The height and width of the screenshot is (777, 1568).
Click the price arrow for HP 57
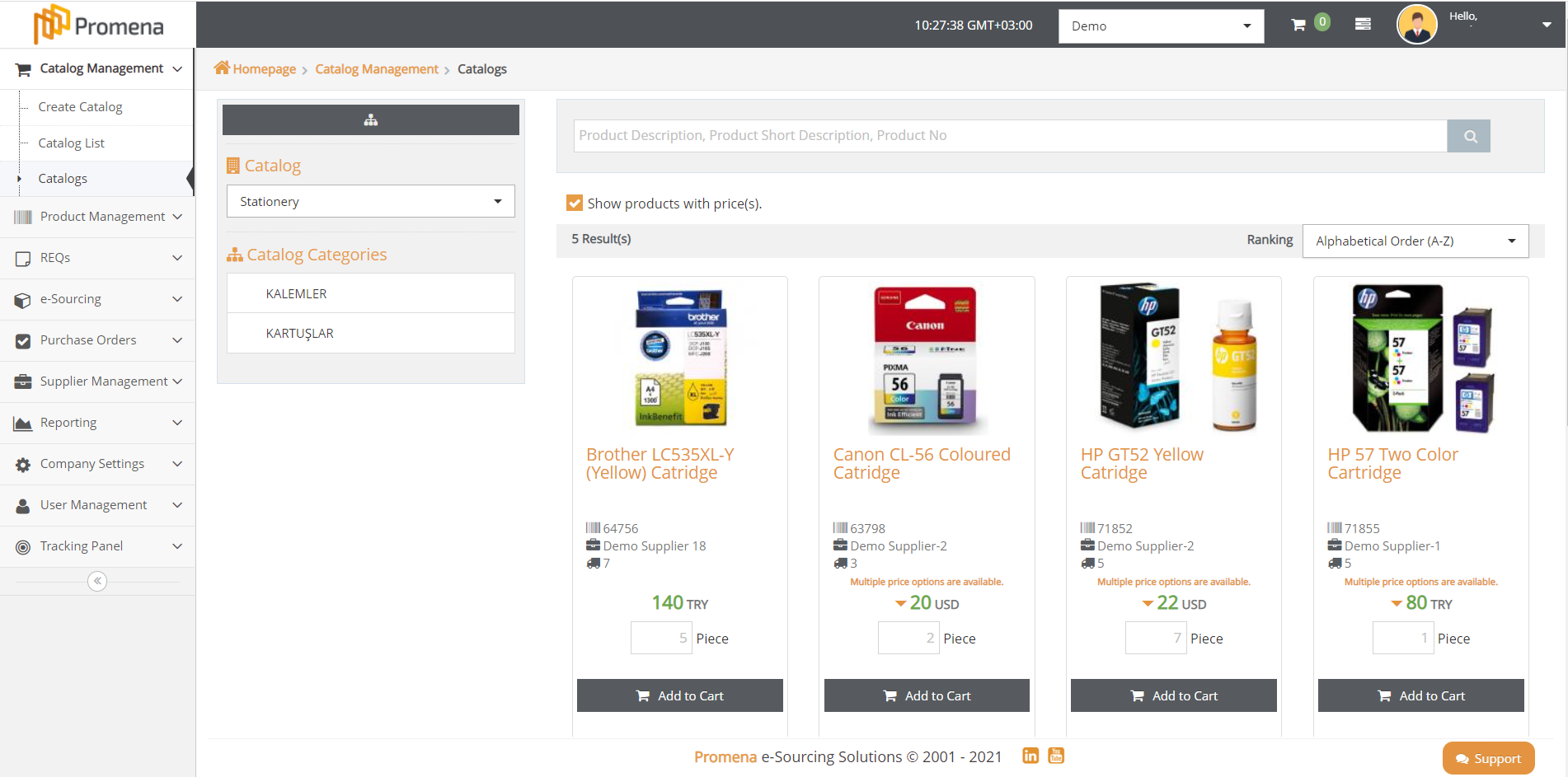point(1397,604)
